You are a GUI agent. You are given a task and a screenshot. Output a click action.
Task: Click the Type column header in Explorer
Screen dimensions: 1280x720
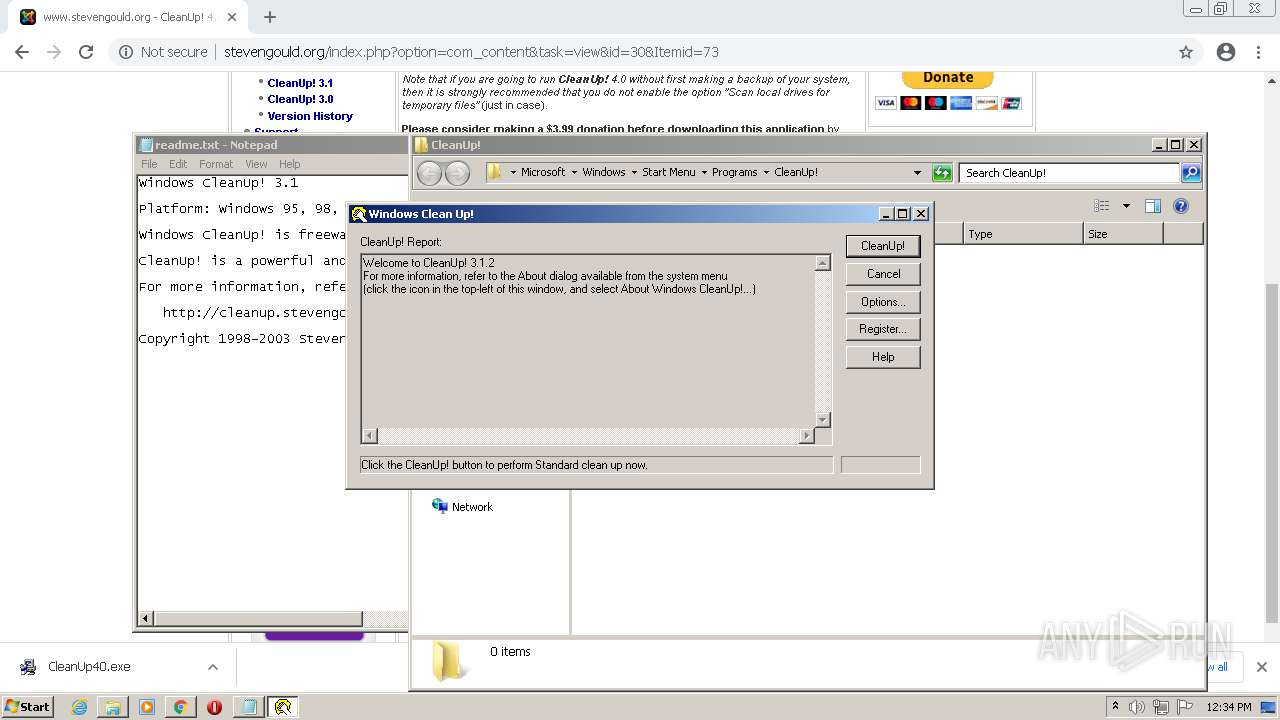[1024, 234]
